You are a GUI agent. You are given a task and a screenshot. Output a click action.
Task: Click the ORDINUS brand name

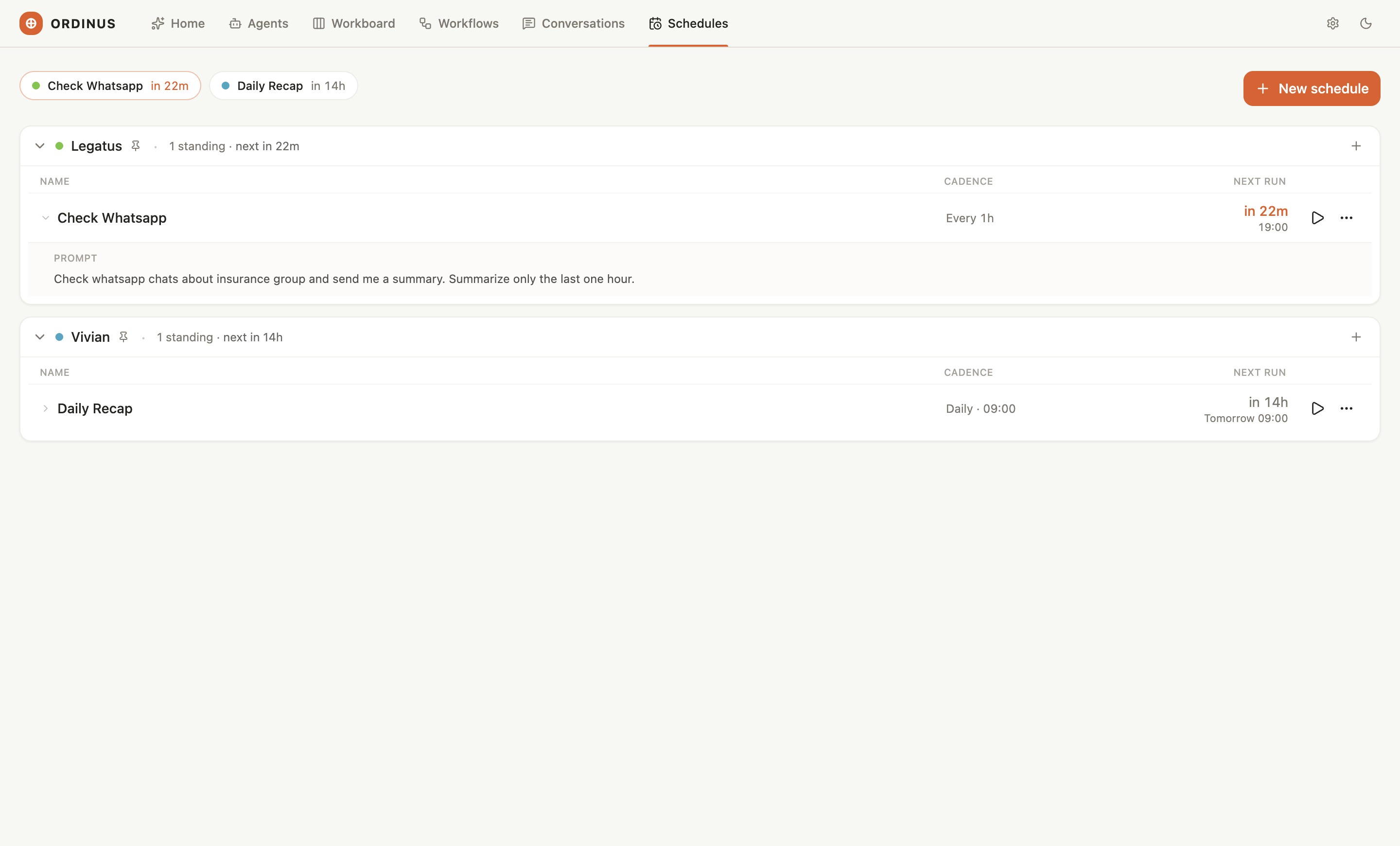click(83, 23)
